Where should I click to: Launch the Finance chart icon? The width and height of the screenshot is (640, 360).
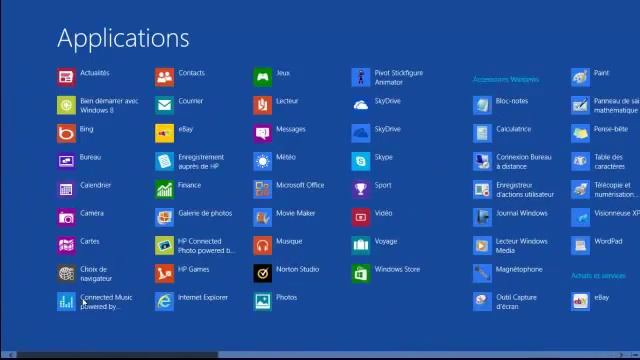click(x=164, y=189)
